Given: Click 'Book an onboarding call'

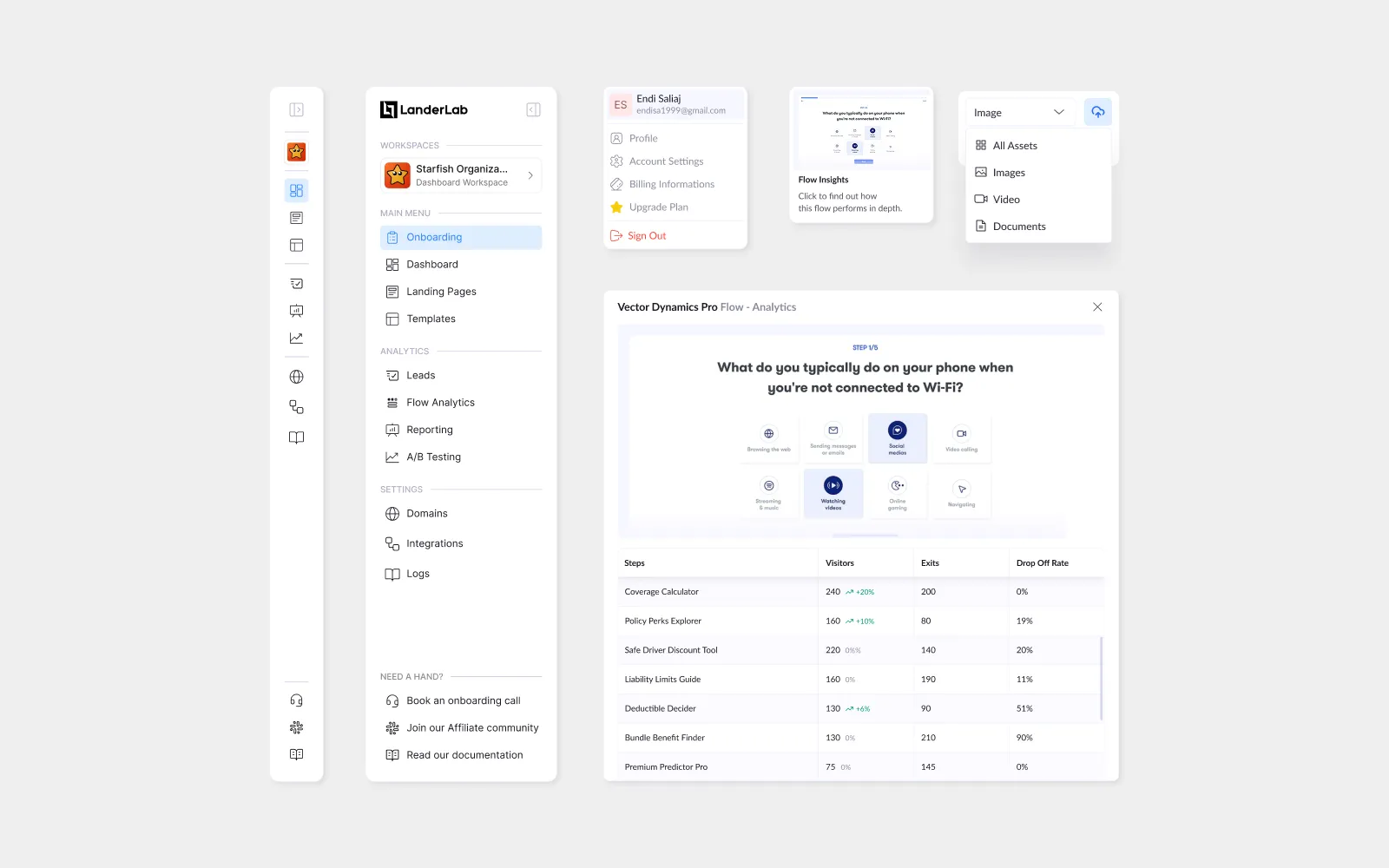Looking at the screenshot, I should (x=463, y=700).
